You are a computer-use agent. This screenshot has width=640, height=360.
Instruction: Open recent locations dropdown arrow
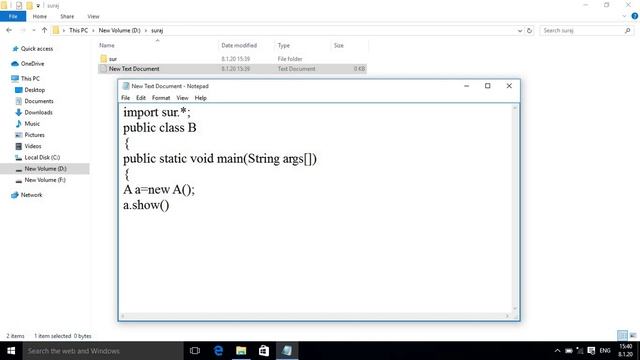[33, 31]
